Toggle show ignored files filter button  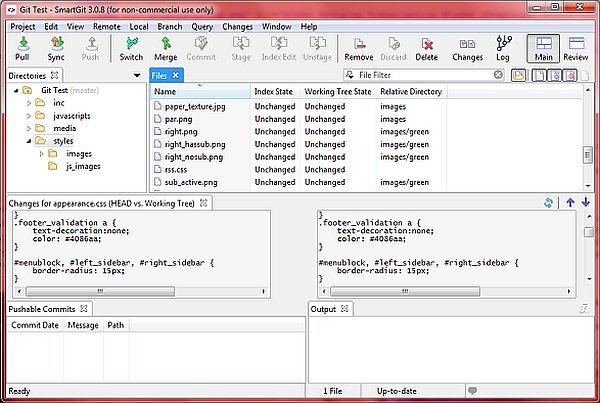[x=570, y=75]
